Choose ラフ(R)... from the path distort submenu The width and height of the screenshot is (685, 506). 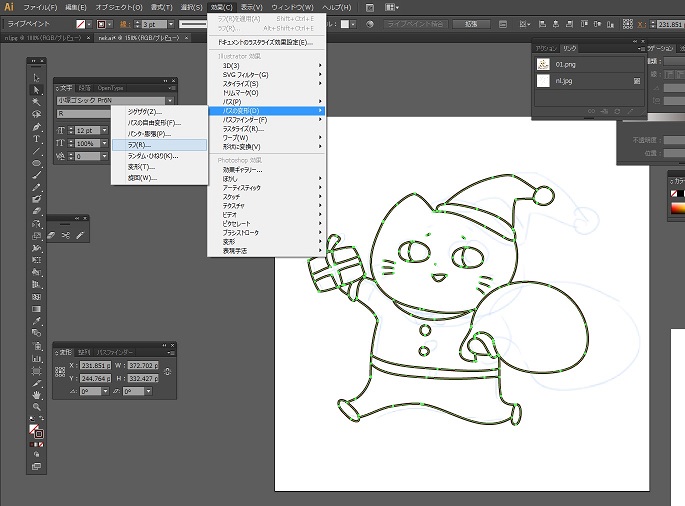click(159, 145)
